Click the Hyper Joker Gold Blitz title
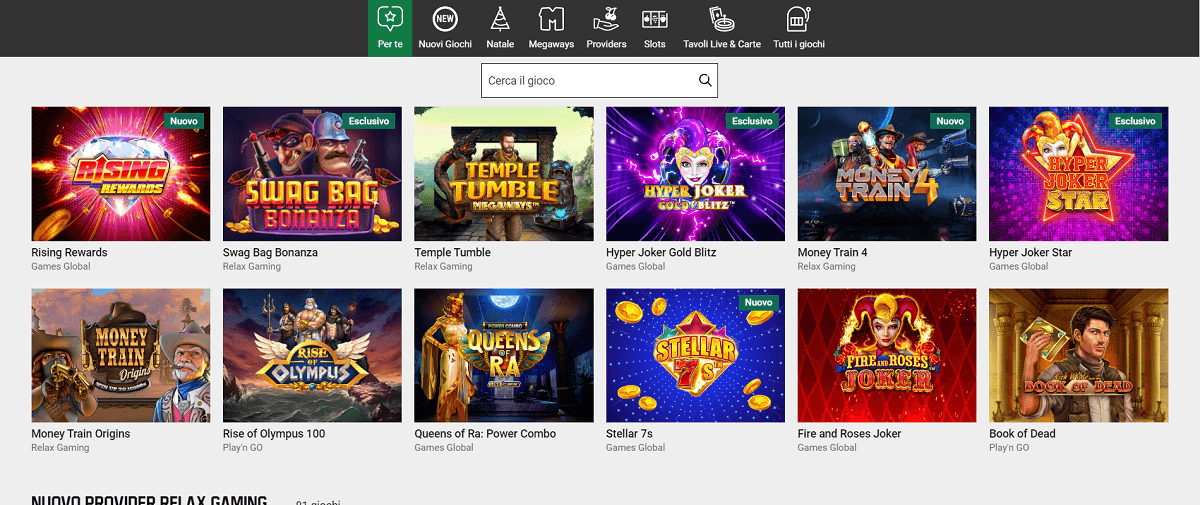 pos(661,253)
